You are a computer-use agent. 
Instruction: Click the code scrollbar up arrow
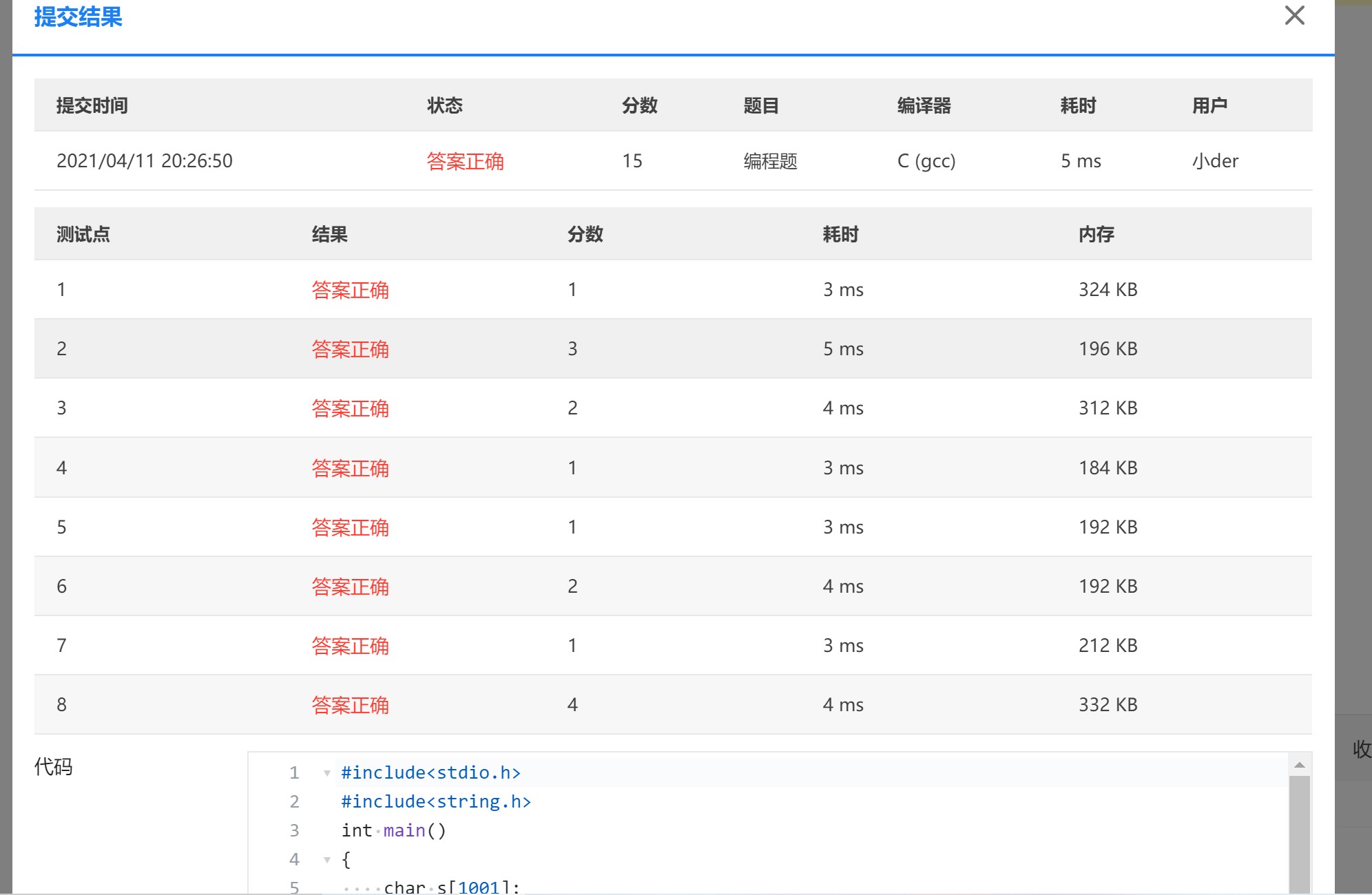pos(1299,765)
